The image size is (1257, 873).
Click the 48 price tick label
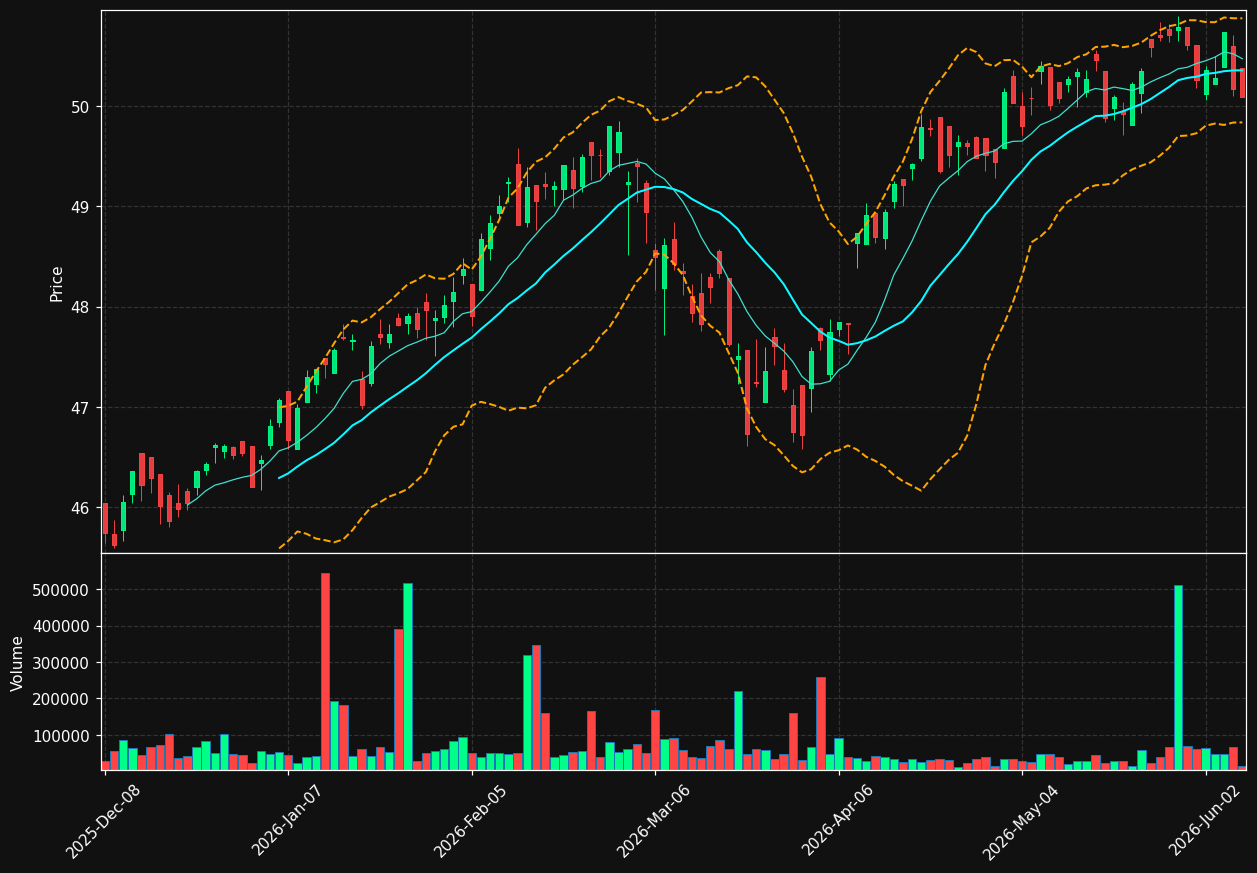tap(80, 307)
